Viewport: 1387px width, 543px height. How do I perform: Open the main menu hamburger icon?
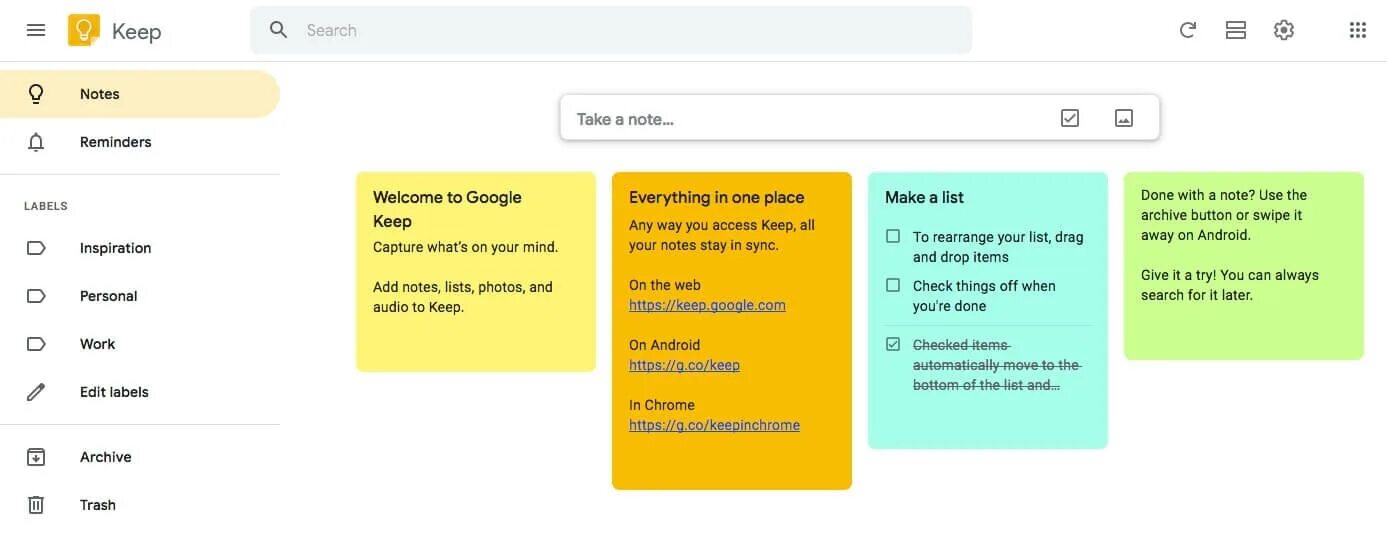coord(36,30)
